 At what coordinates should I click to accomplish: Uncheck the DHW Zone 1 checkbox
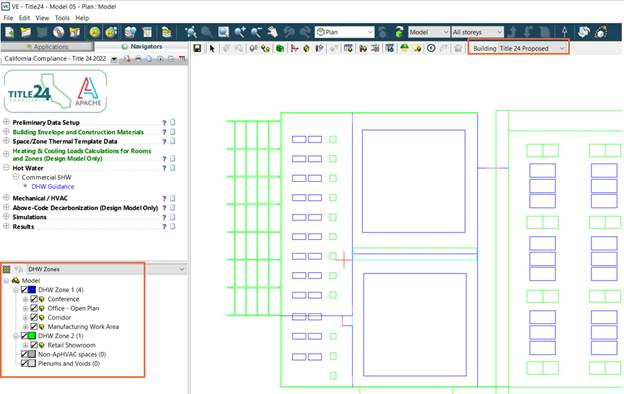[x=24, y=290]
